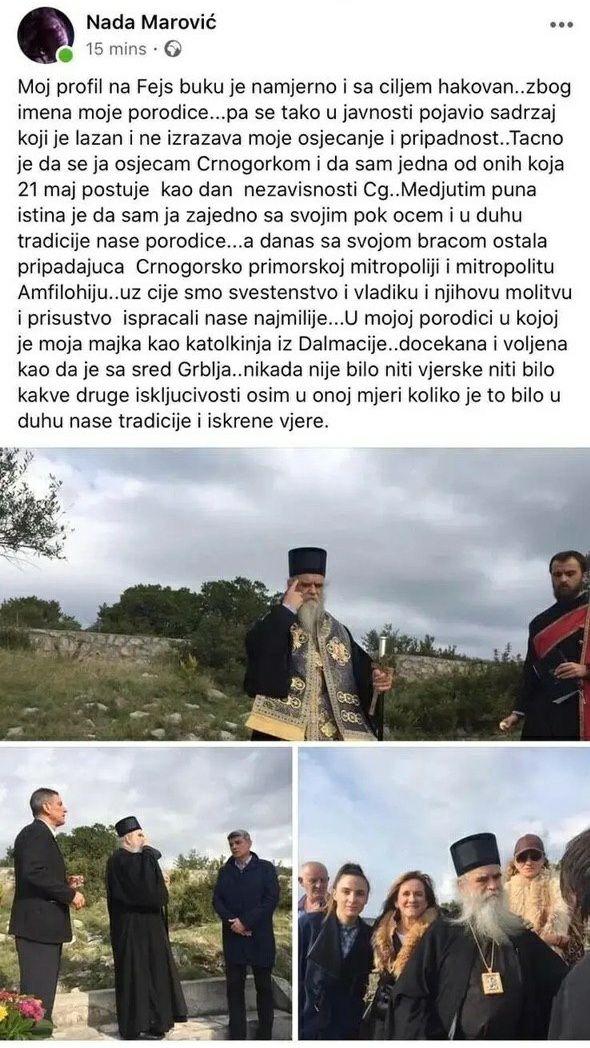Image resolution: width=590 pixels, height=1048 pixels.
Task: Open bottom-left photo of three men standing
Action: click(x=146, y=893)
